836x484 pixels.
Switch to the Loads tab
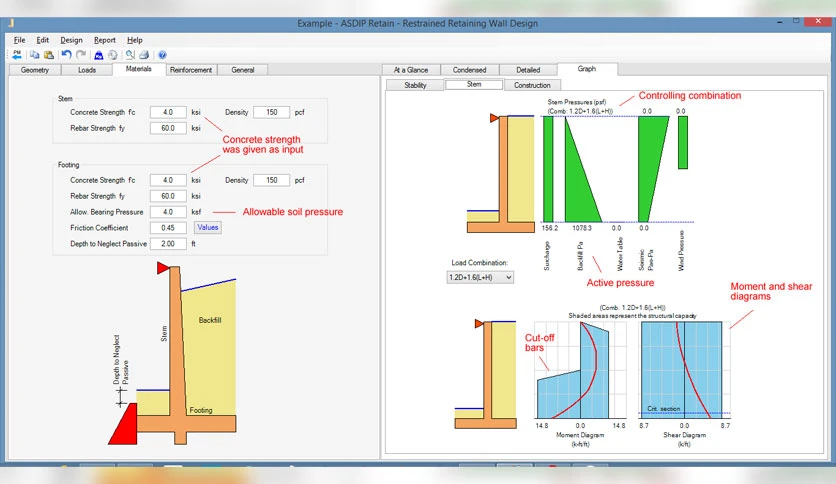(x=87, y=70)
